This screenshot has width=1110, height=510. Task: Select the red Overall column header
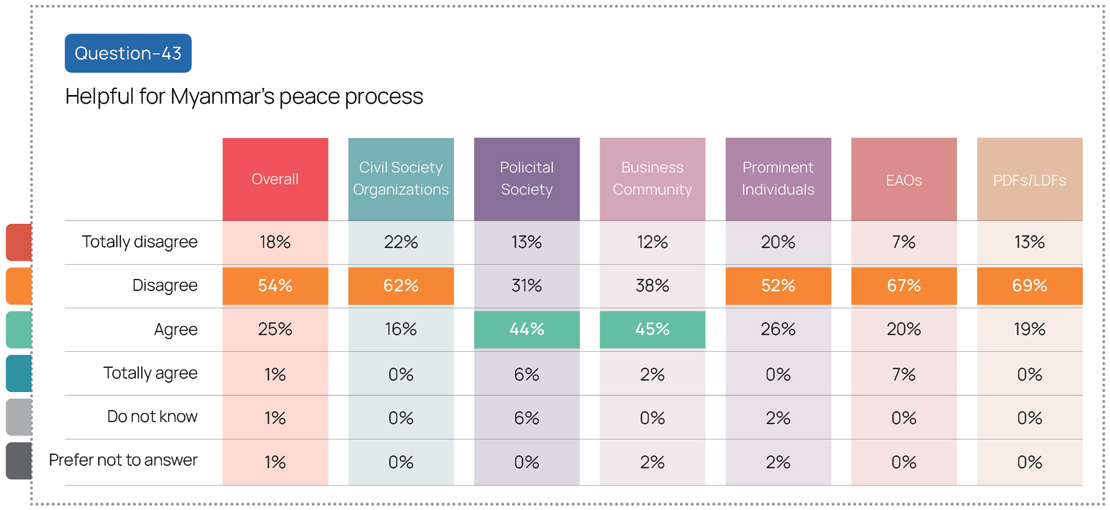pos(275,179)
